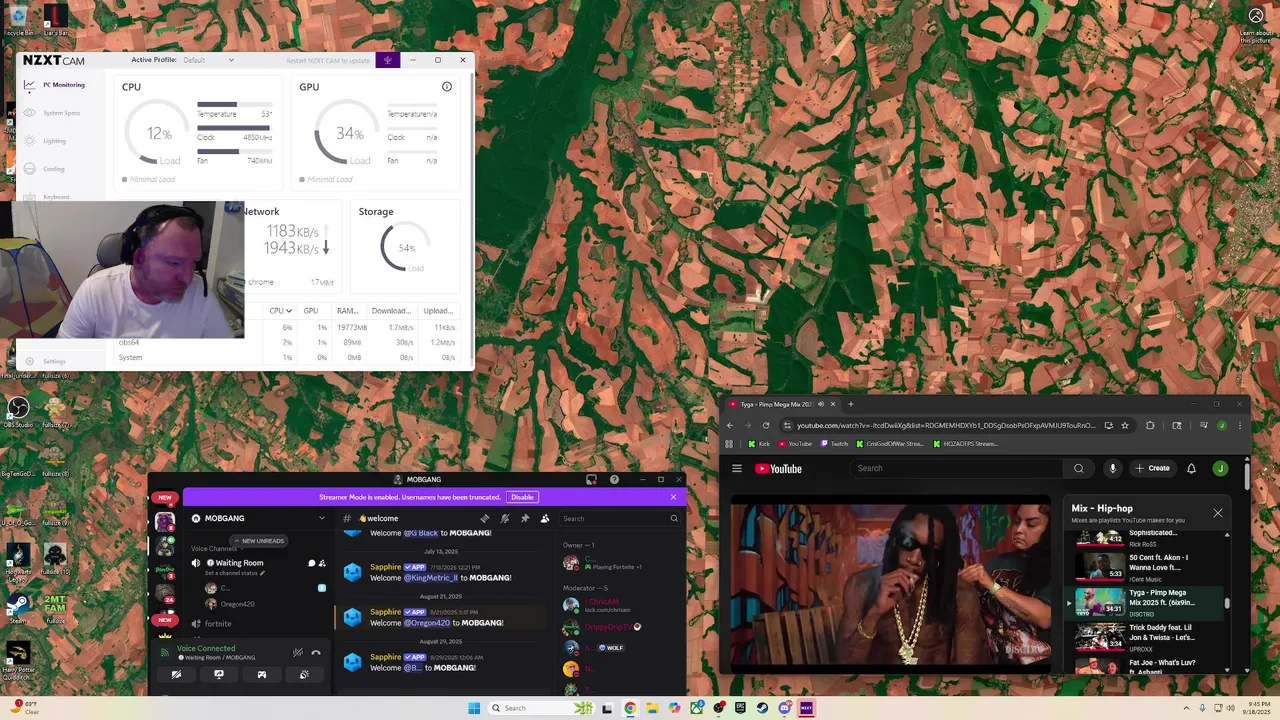Click the YouTube logo
1280x720 pixels.
click(779, 468)
